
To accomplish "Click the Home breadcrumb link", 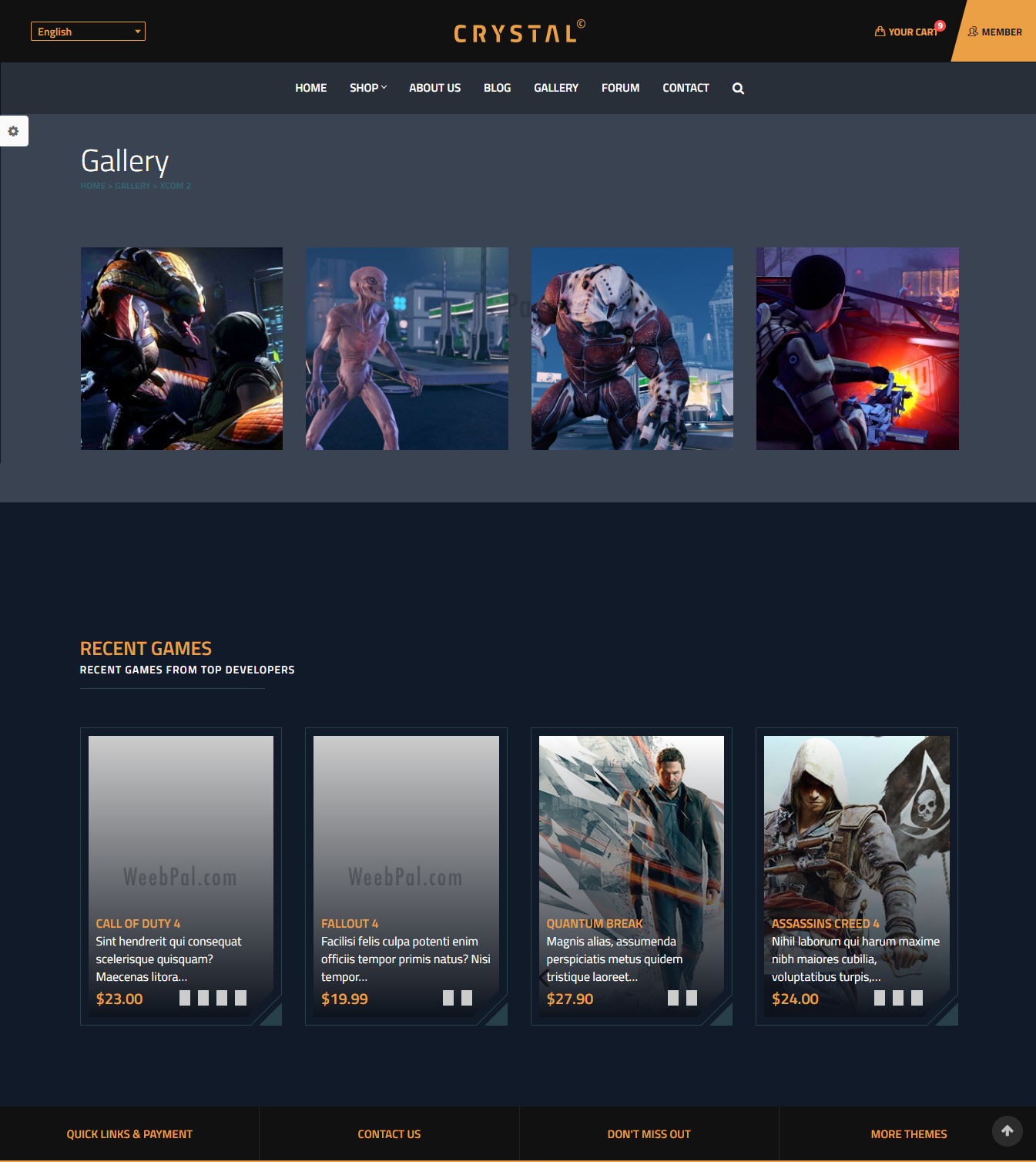I will point(93,186).
